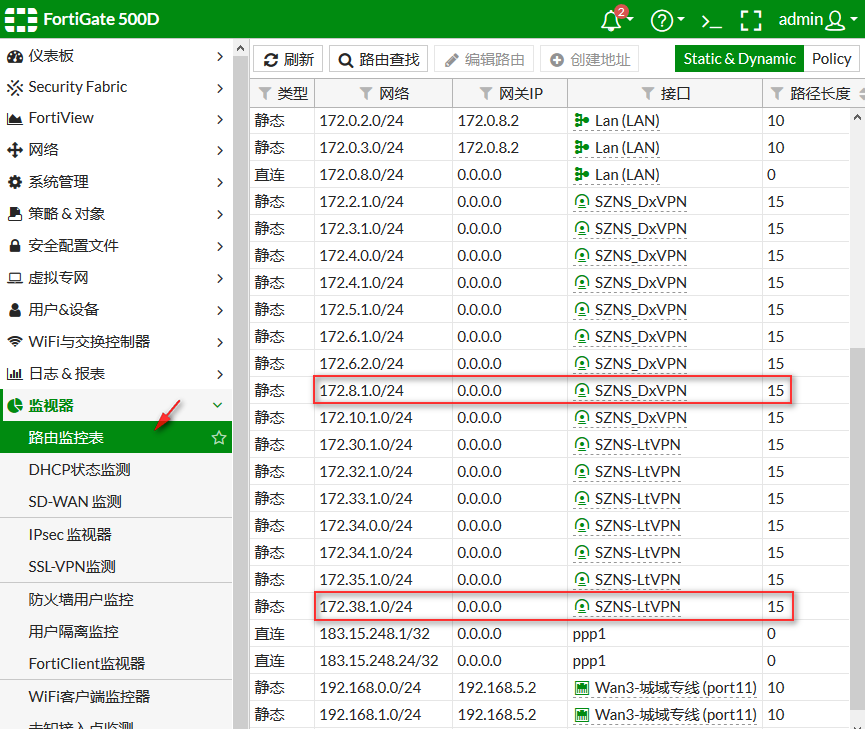Image resolution: width=865 pixels, height=729 pixels.
Task: Click the route table scroll-up arrow
Action: [857, 117]
